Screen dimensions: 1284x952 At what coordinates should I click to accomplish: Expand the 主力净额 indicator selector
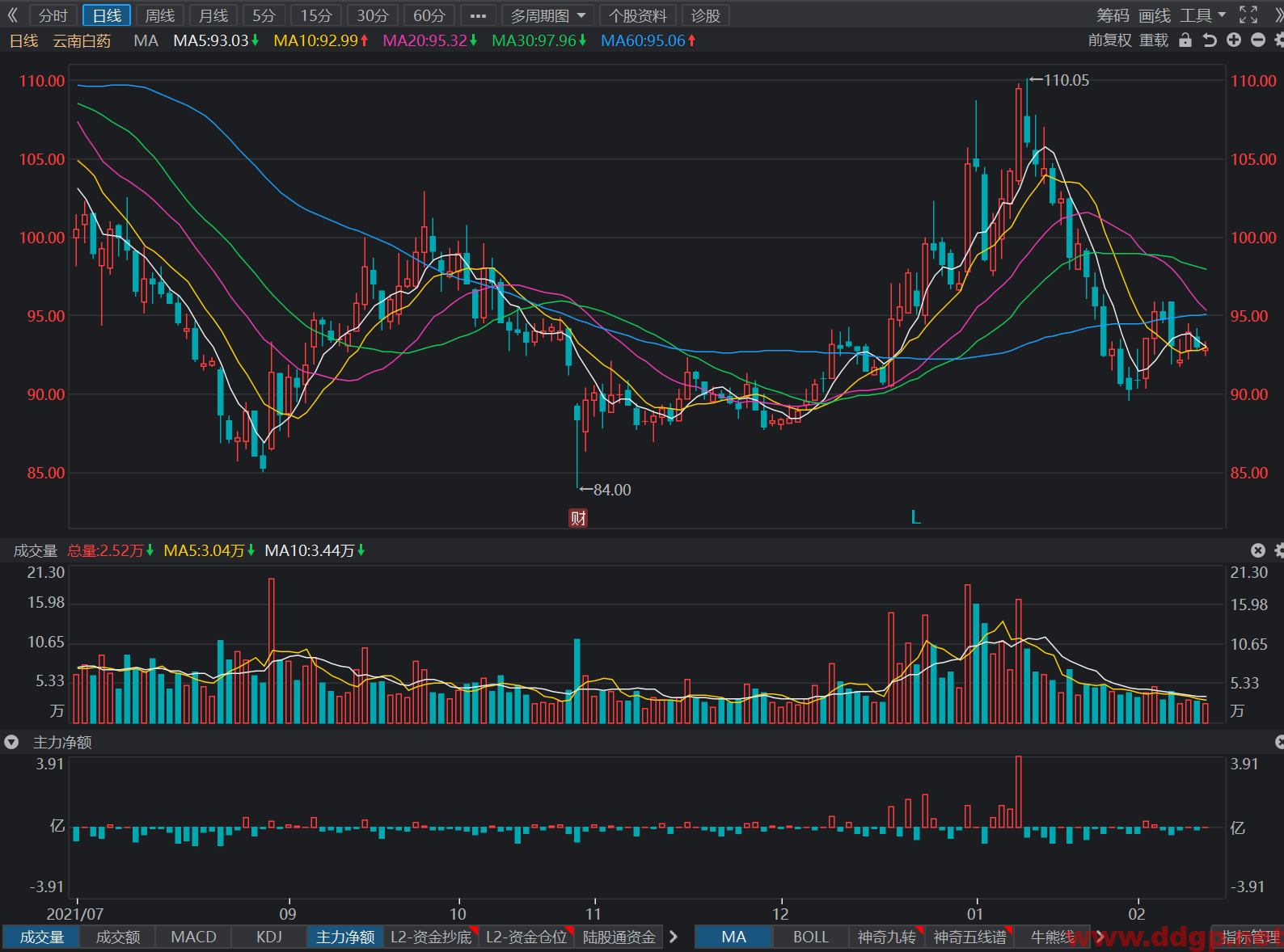[12, 742]
